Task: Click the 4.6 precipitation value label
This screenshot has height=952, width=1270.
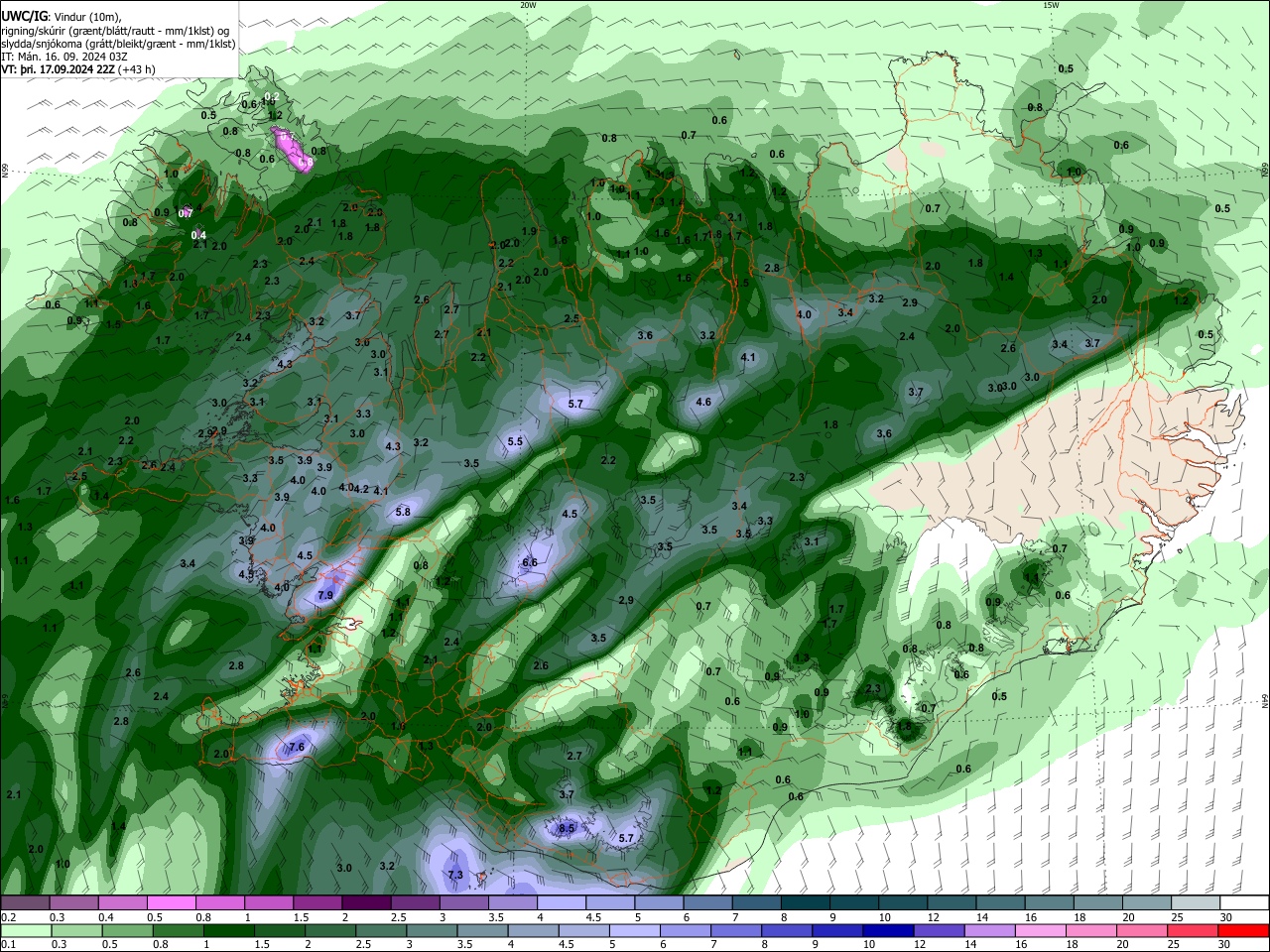Action: point(703,402)
